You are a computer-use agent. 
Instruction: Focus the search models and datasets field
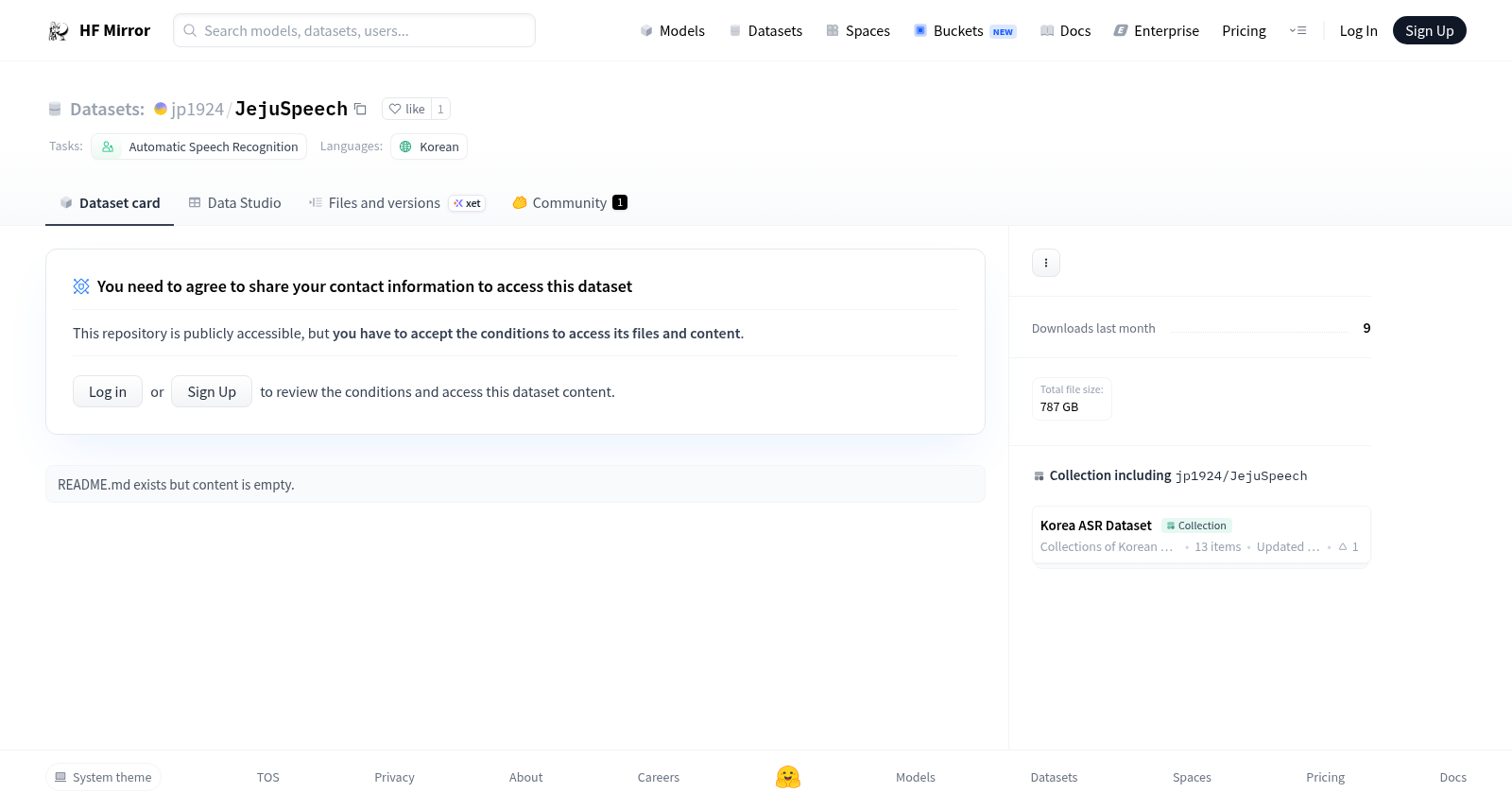(354, 30)
